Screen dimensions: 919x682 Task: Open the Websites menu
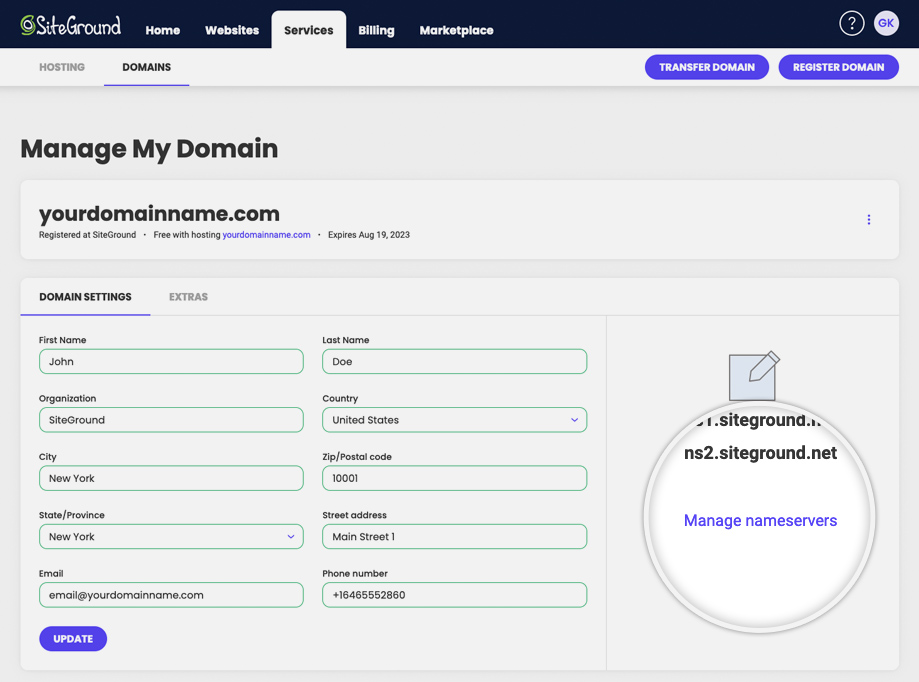point(232,30)
